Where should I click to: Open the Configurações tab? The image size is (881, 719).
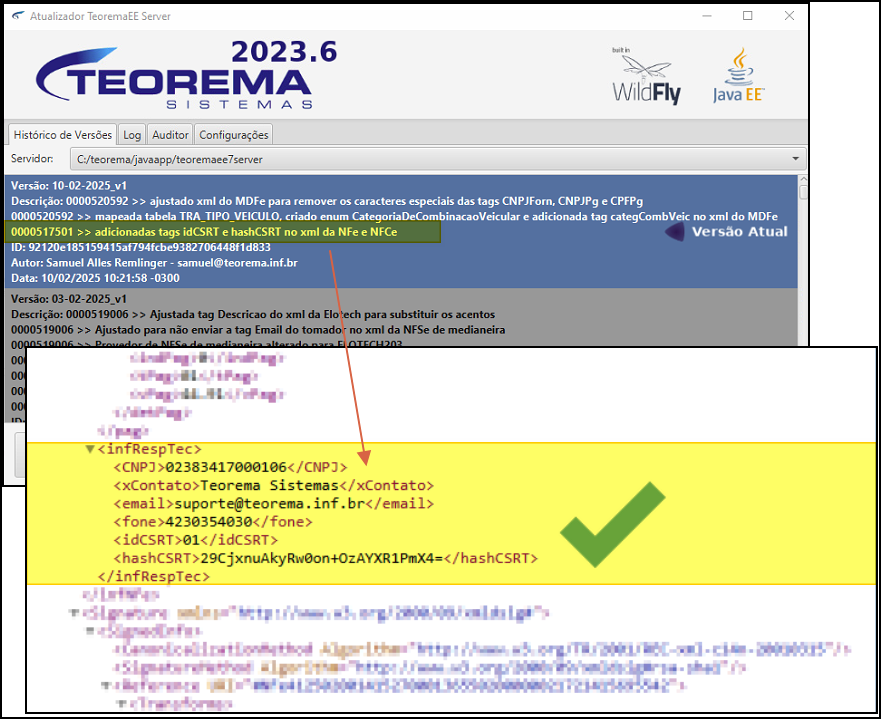234,135
